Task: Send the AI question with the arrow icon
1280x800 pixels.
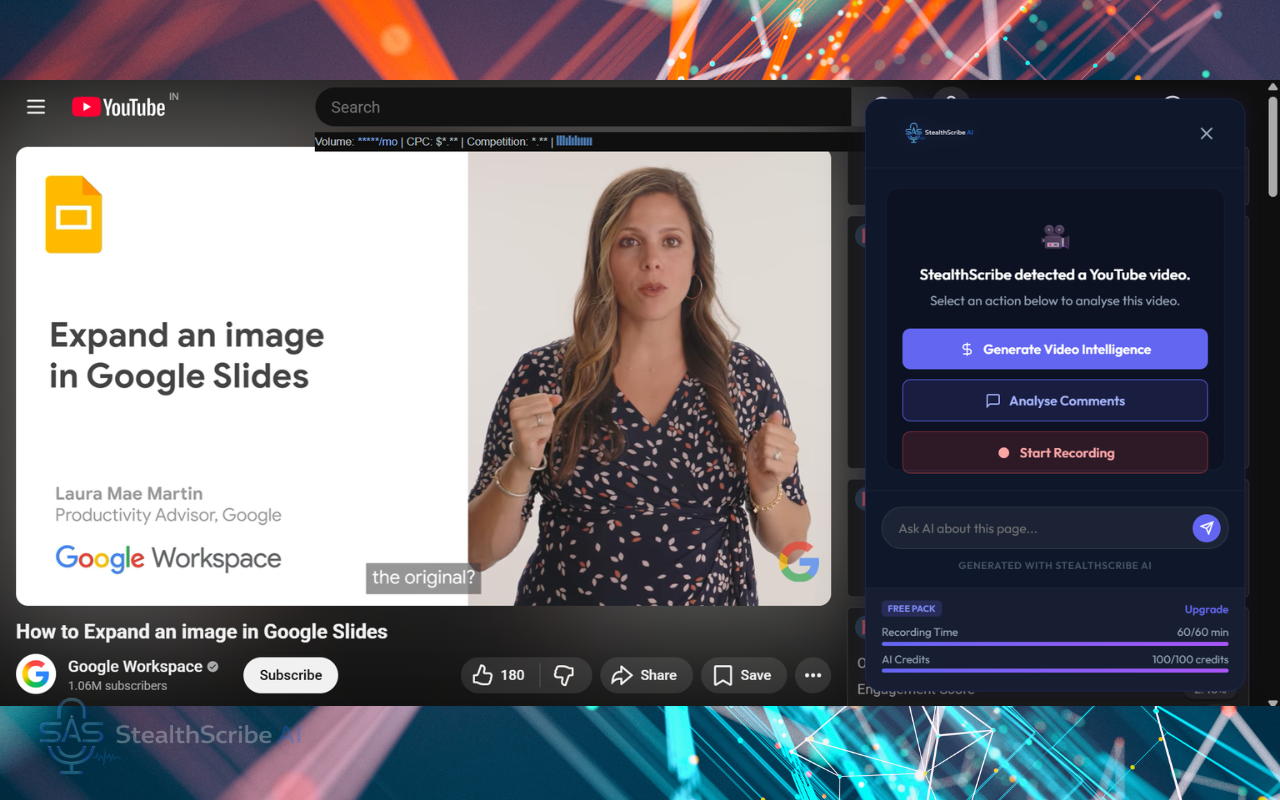Action: click(1206, 528)
